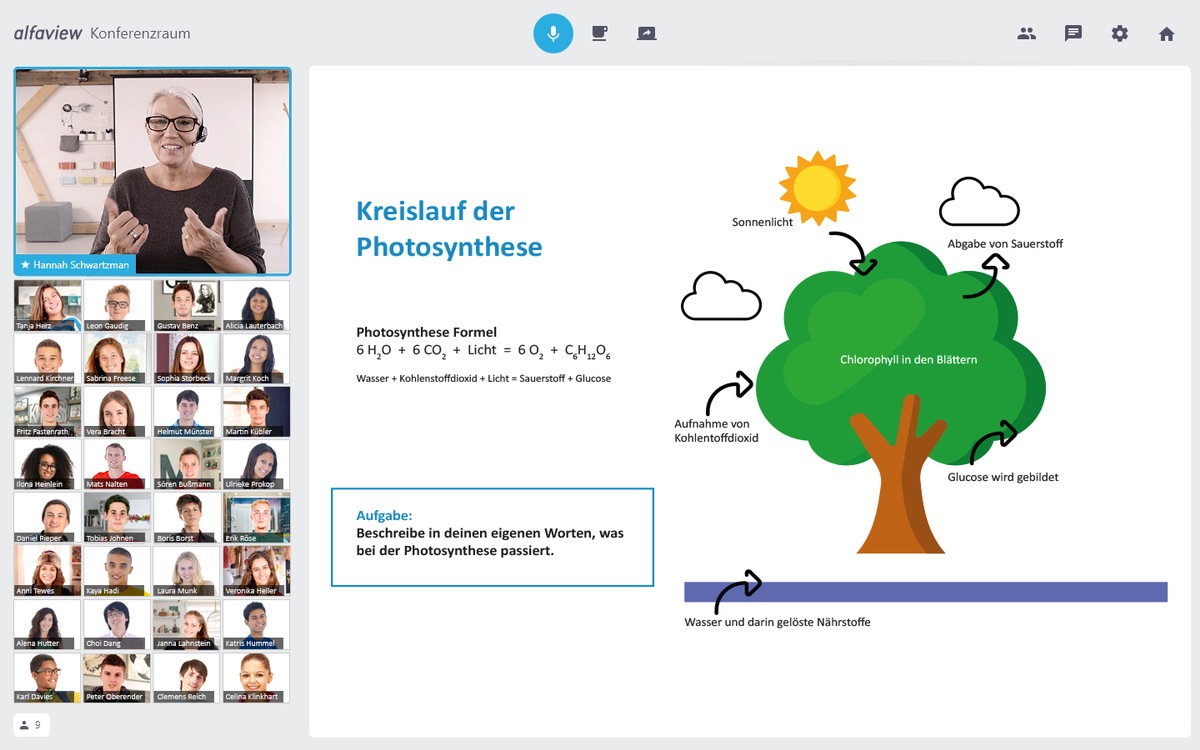The height and width of the screenshot is (750, 1200).
Task: Open settings gear icon
Action: (x=1119, y=33)
